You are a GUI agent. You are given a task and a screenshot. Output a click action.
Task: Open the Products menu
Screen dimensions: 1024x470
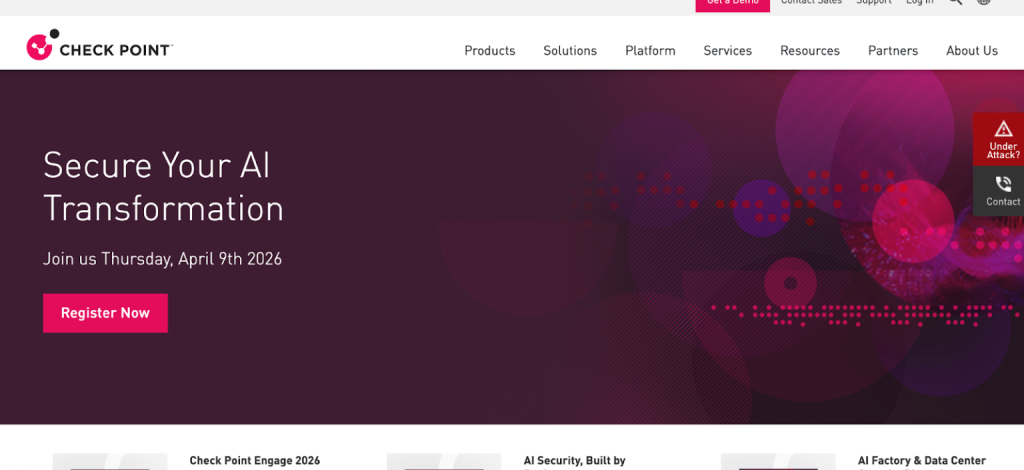pos(489,51)
